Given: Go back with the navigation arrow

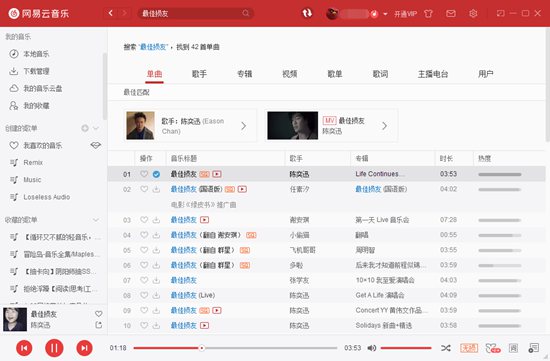Looking at the screenshot, I should tap(111, 13).
